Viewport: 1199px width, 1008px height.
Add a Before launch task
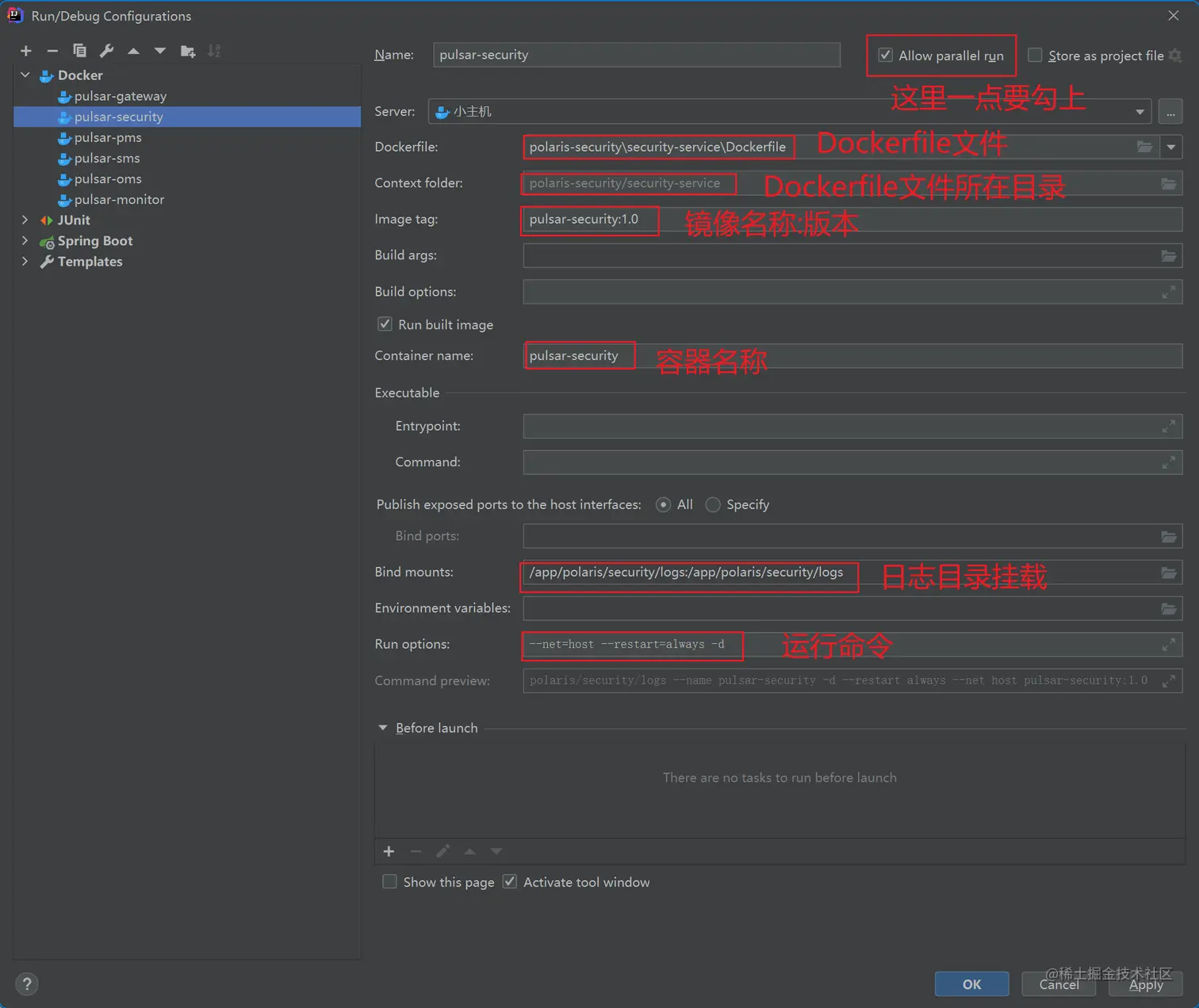point(389,851)
